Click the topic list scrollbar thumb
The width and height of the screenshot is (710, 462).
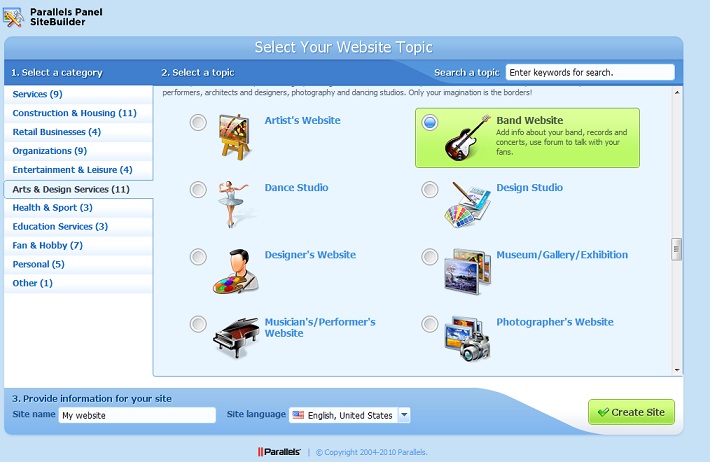(676, 247)
